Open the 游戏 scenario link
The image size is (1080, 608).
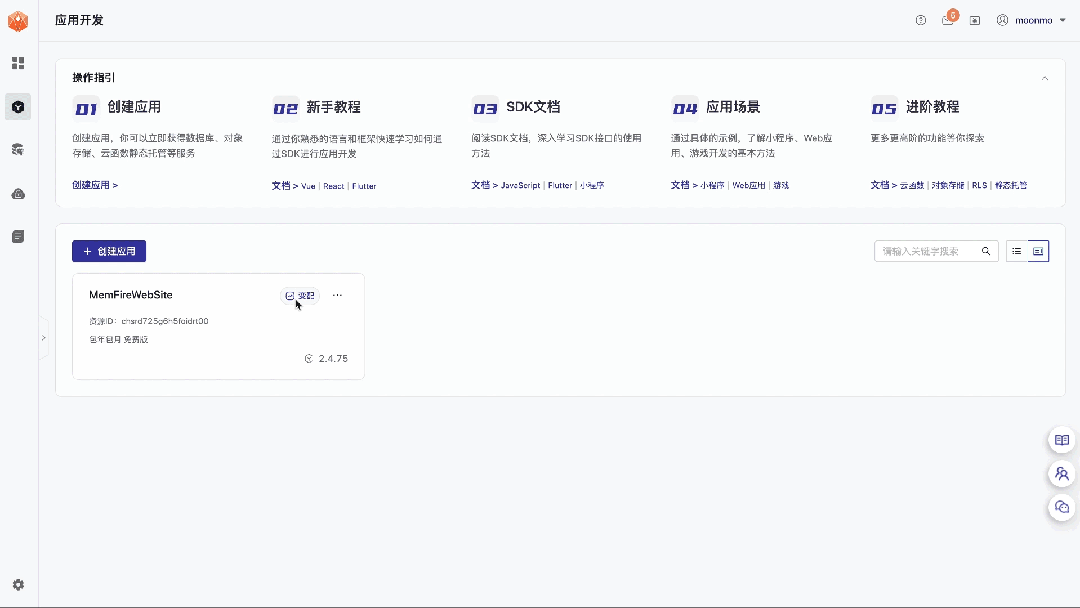click(x=780, y=185)
